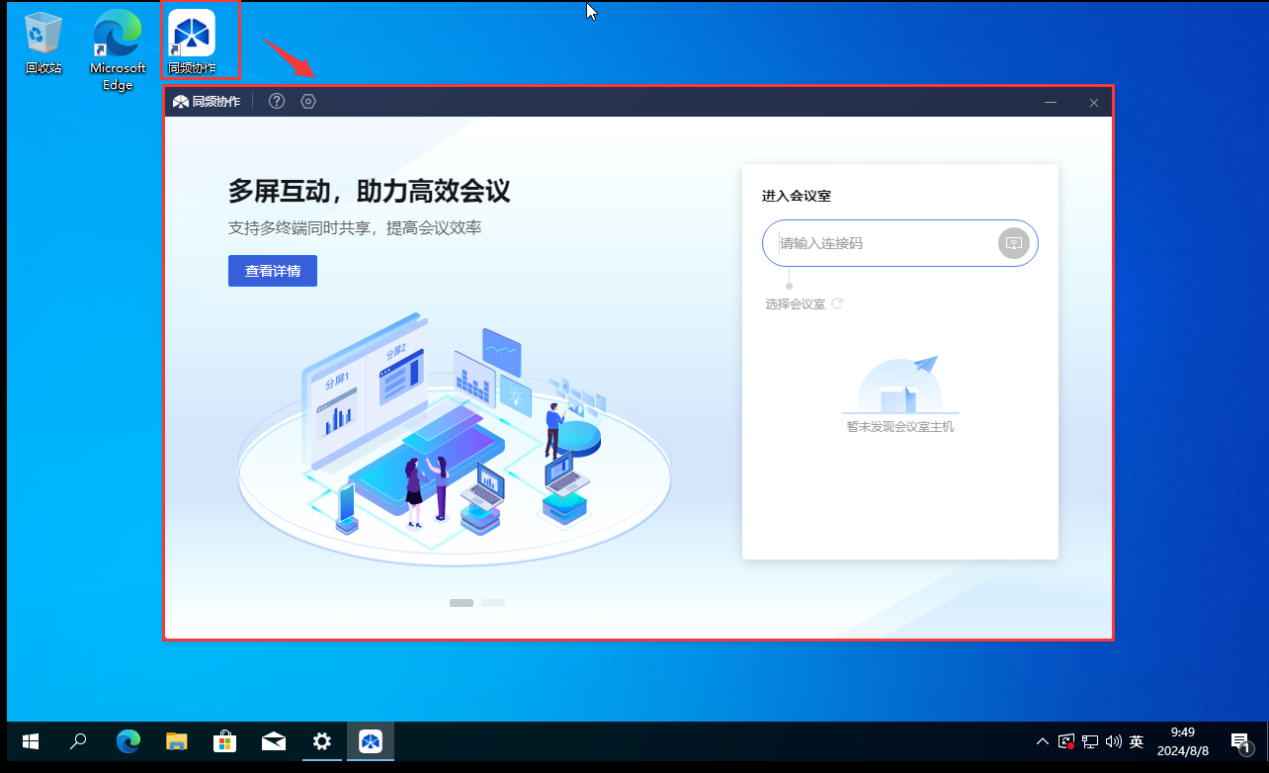Viewport: 1269px width, 773px height.
Task: Select the 同频协作 desktop shortcut
Action: (192, 41)
